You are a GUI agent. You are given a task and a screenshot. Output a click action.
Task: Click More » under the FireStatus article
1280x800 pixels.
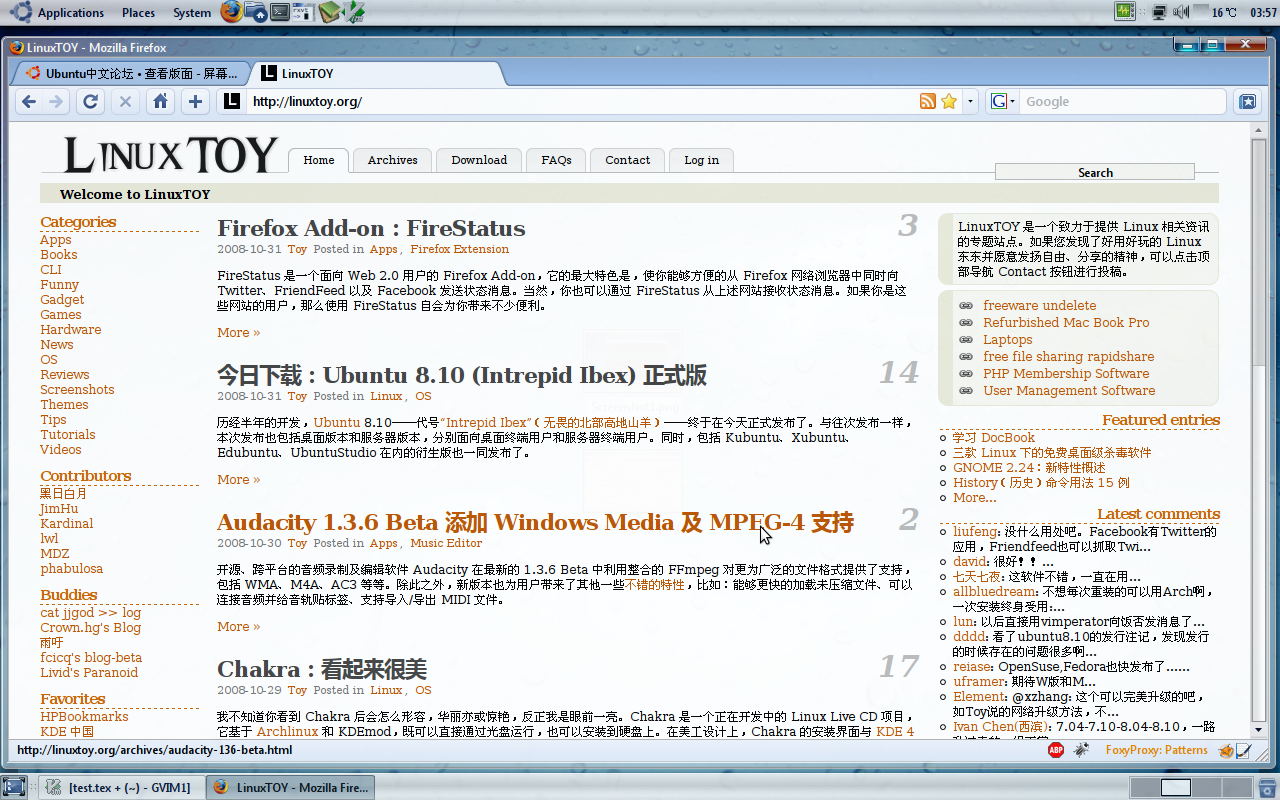(x=238, y=332)
